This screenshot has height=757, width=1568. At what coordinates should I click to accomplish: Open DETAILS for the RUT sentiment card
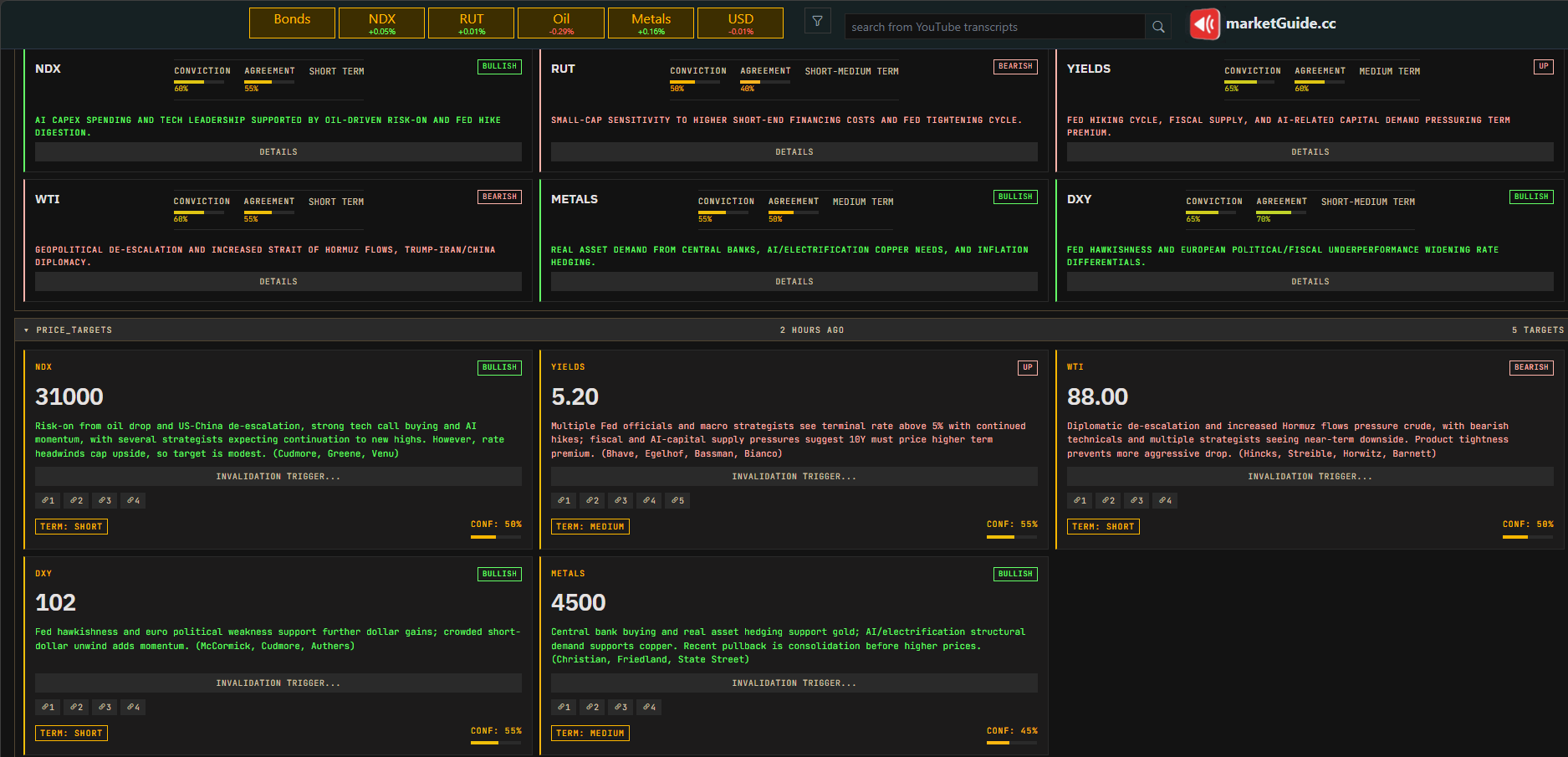point(794,151)
